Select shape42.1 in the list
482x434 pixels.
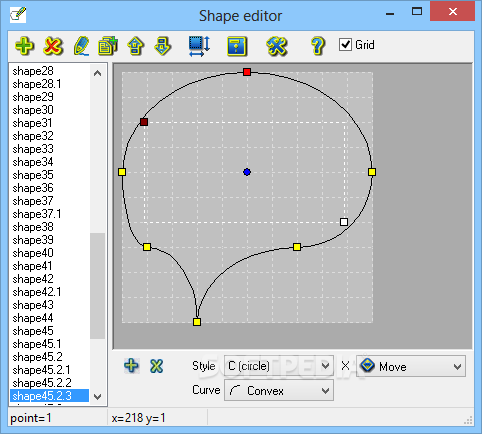[37, 292]
